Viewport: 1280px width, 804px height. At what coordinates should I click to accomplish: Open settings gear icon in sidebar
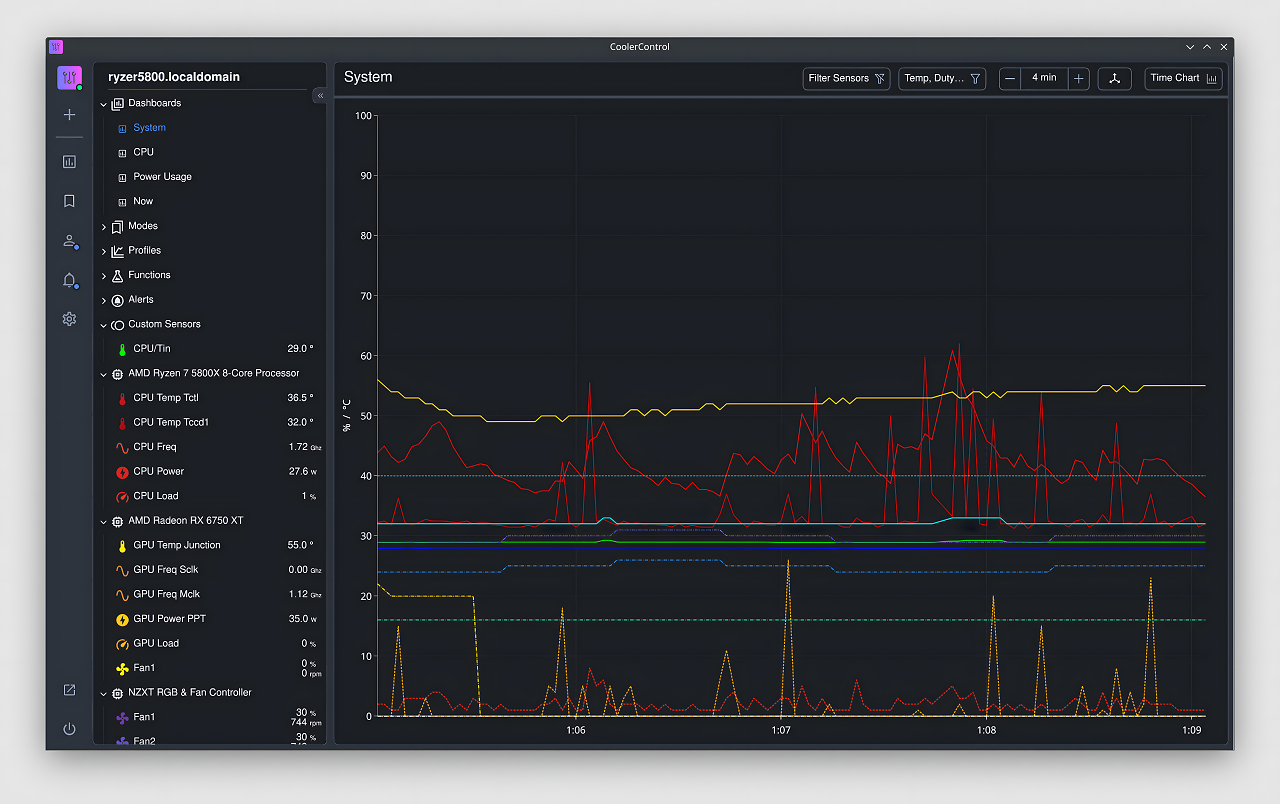69,319
